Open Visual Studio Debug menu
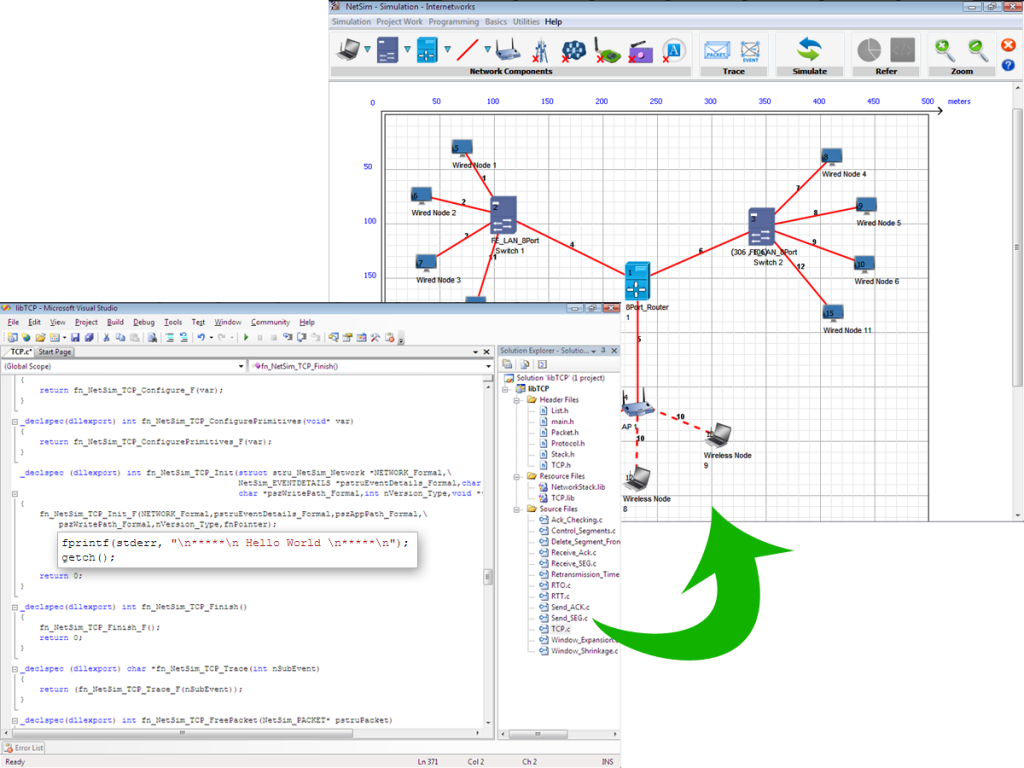 [x=144, y=322]
